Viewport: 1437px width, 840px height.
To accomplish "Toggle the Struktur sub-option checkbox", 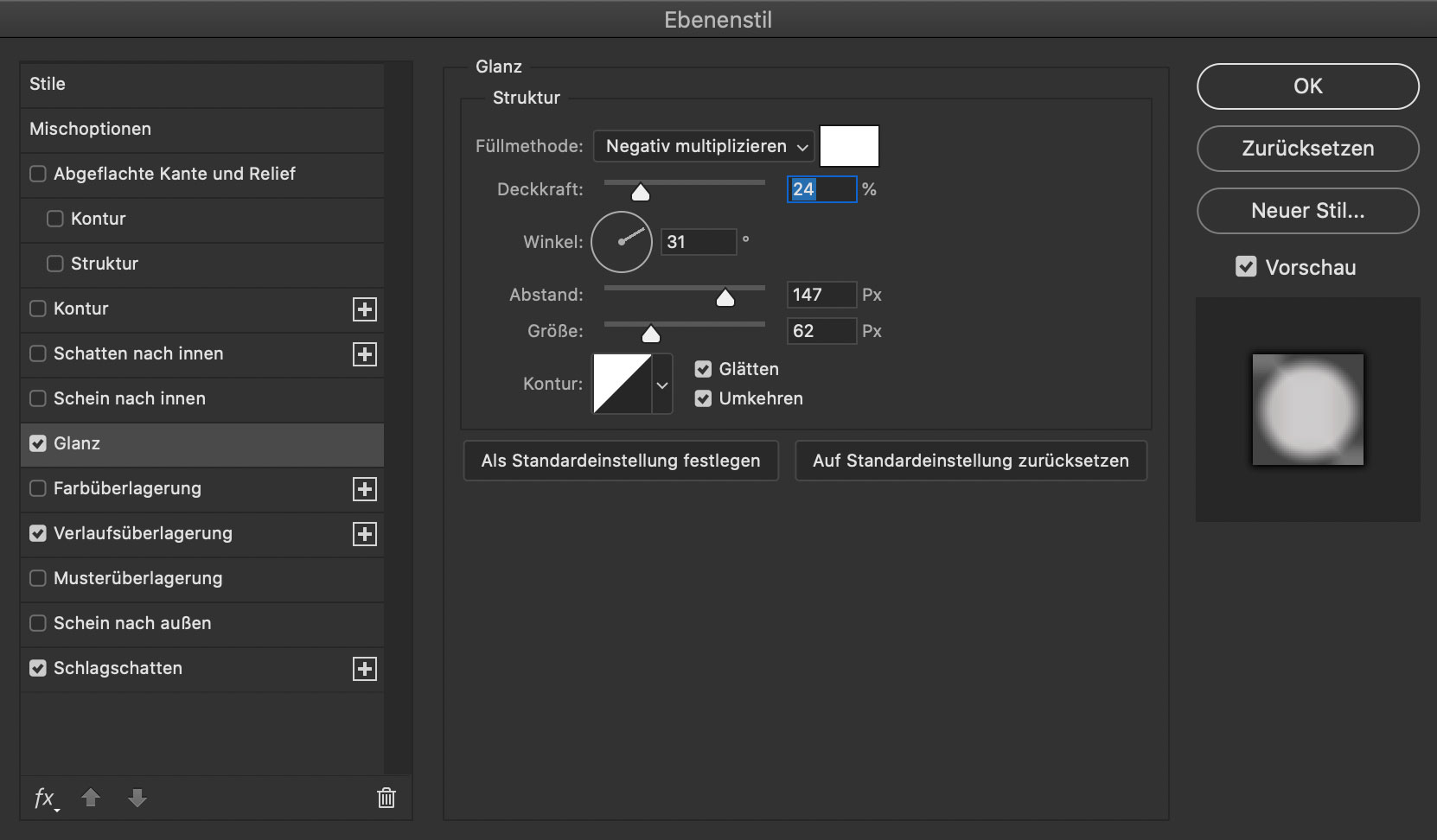I will [x=55, y=264].
